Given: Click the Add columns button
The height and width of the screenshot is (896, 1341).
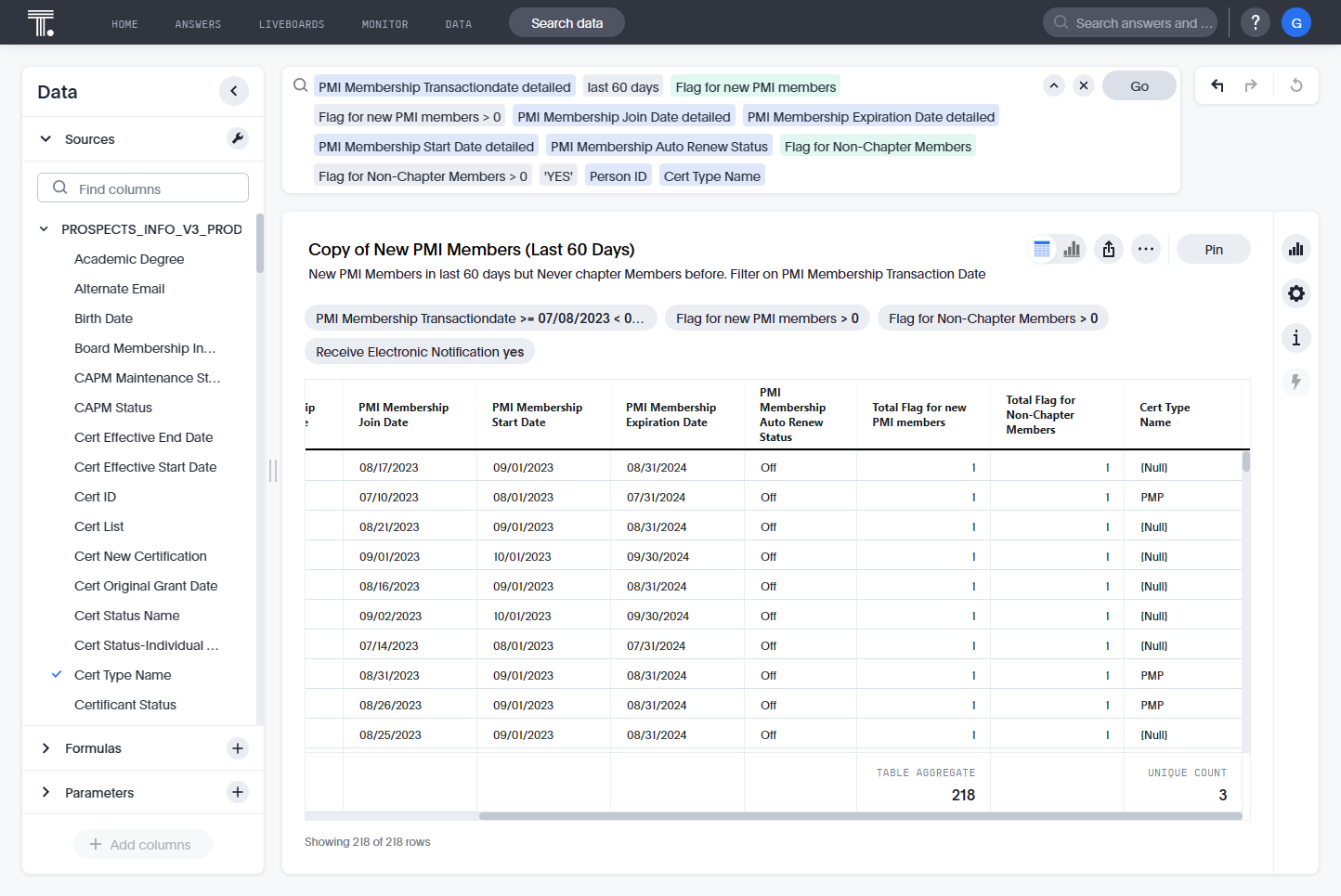Looking at the screenshot, I should [143, 844].
